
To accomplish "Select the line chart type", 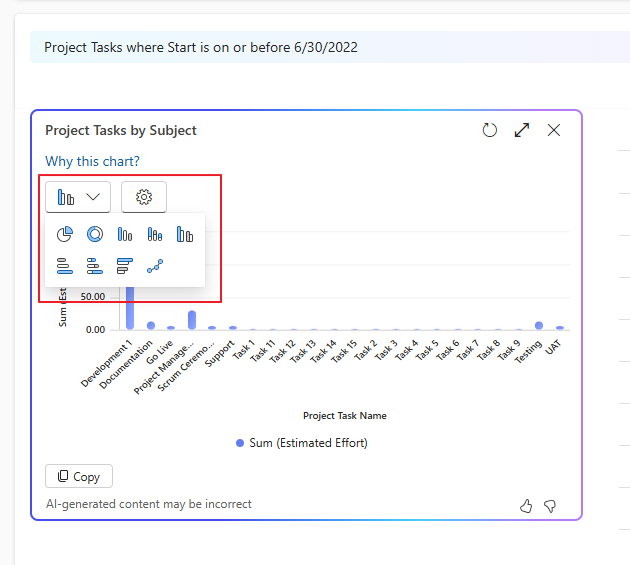I will click(x=155, y=266).
